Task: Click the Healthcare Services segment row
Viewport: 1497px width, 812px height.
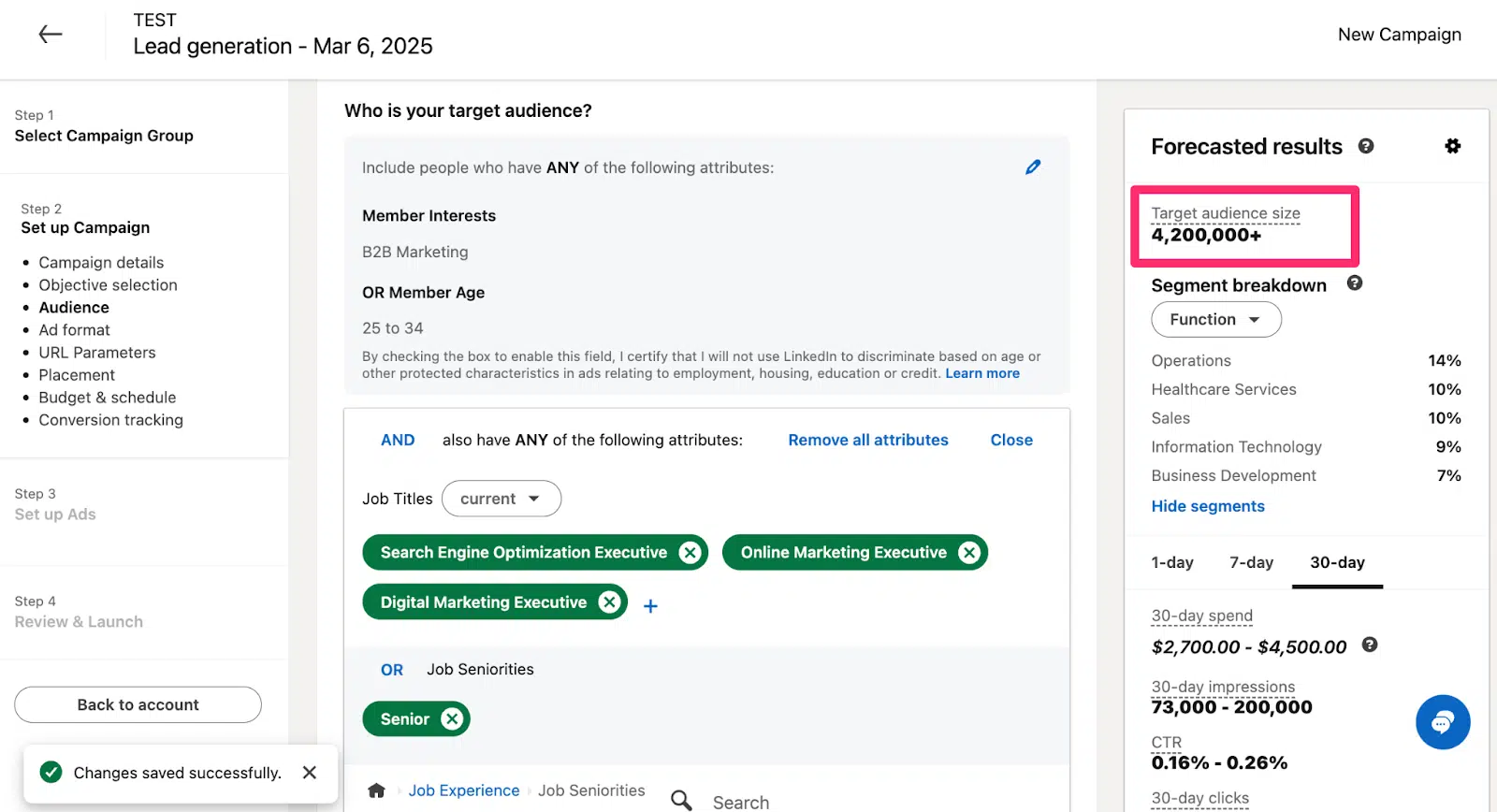Action: coord(1306,390)
